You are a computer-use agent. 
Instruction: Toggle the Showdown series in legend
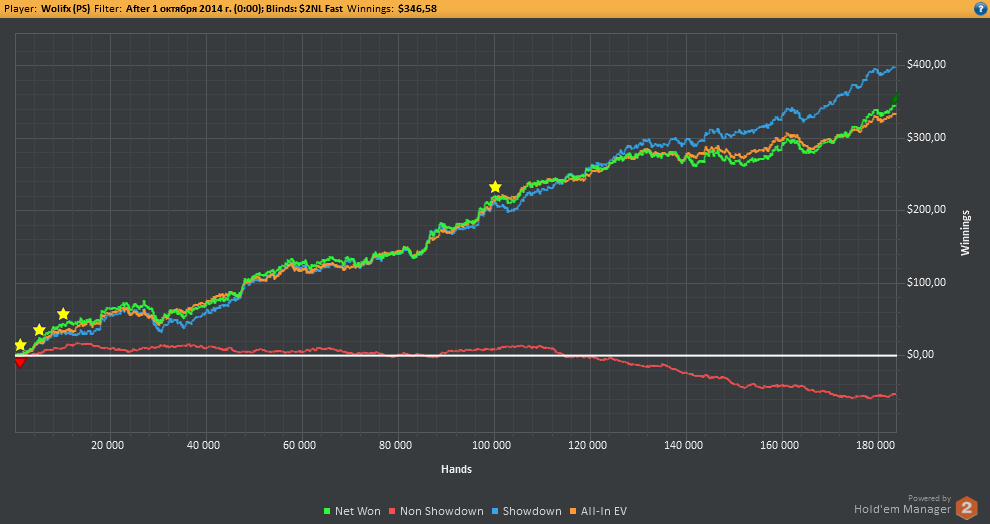[526, 511]
